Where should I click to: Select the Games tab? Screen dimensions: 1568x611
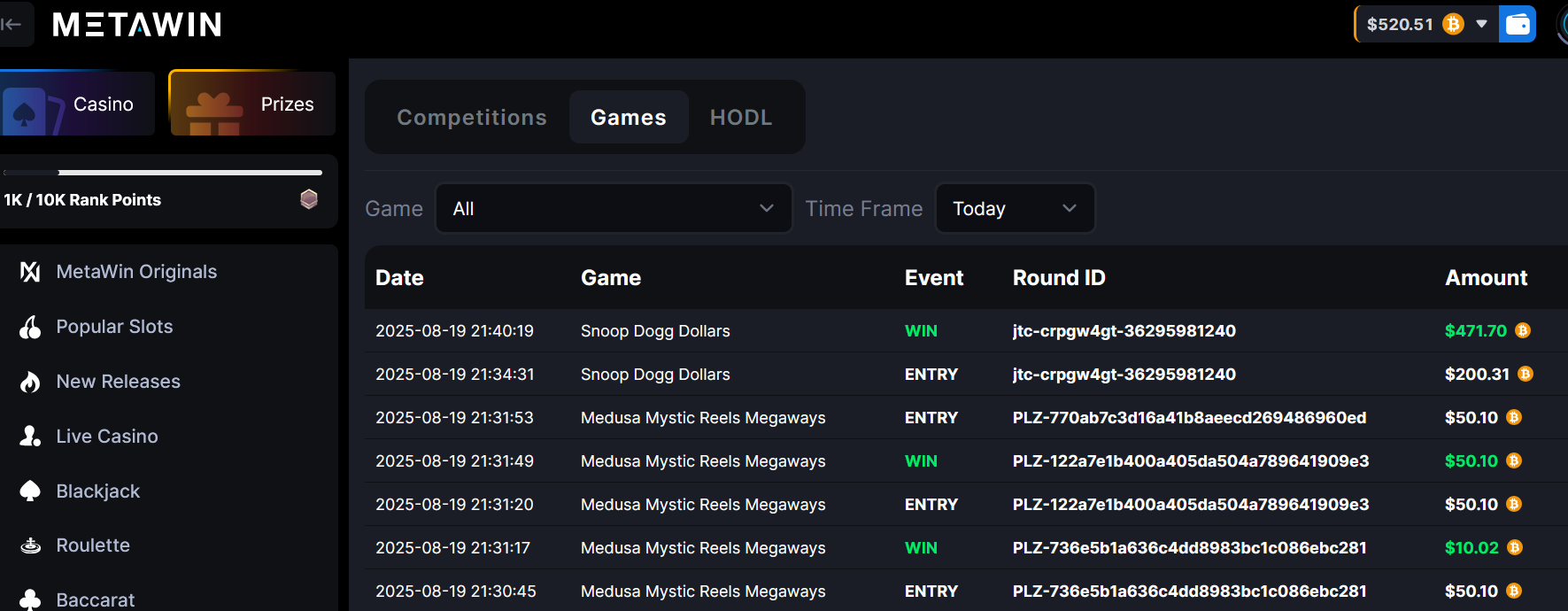[x=629, y=117]
